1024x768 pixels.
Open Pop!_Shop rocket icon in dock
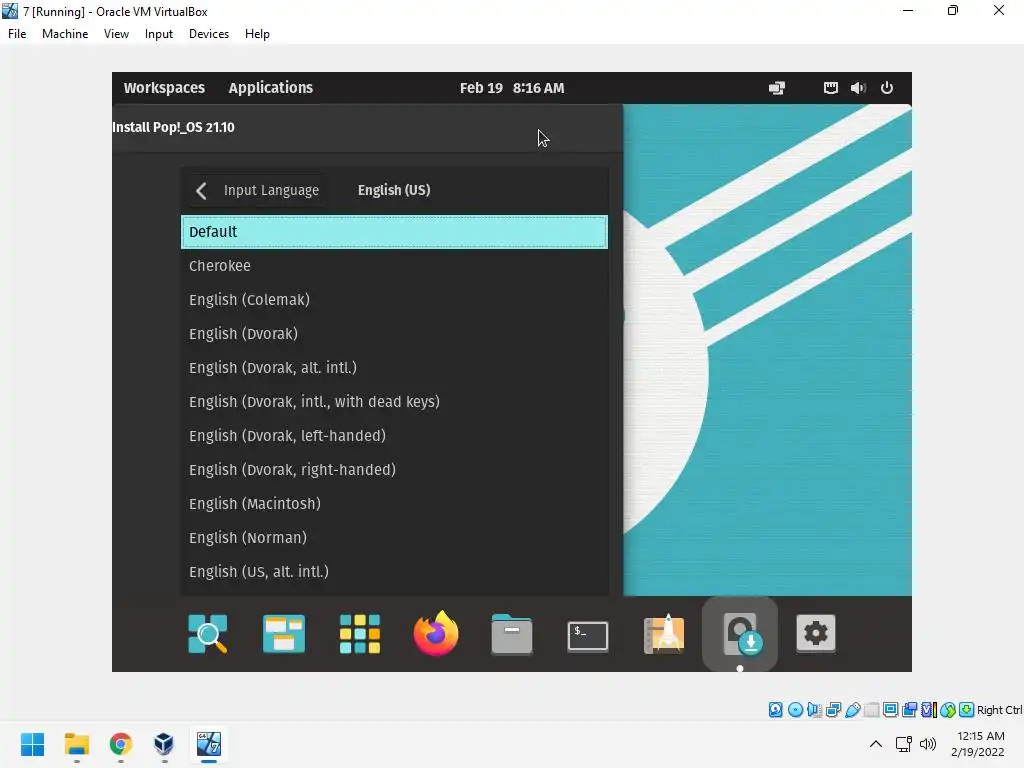click(x=664, y=633)
